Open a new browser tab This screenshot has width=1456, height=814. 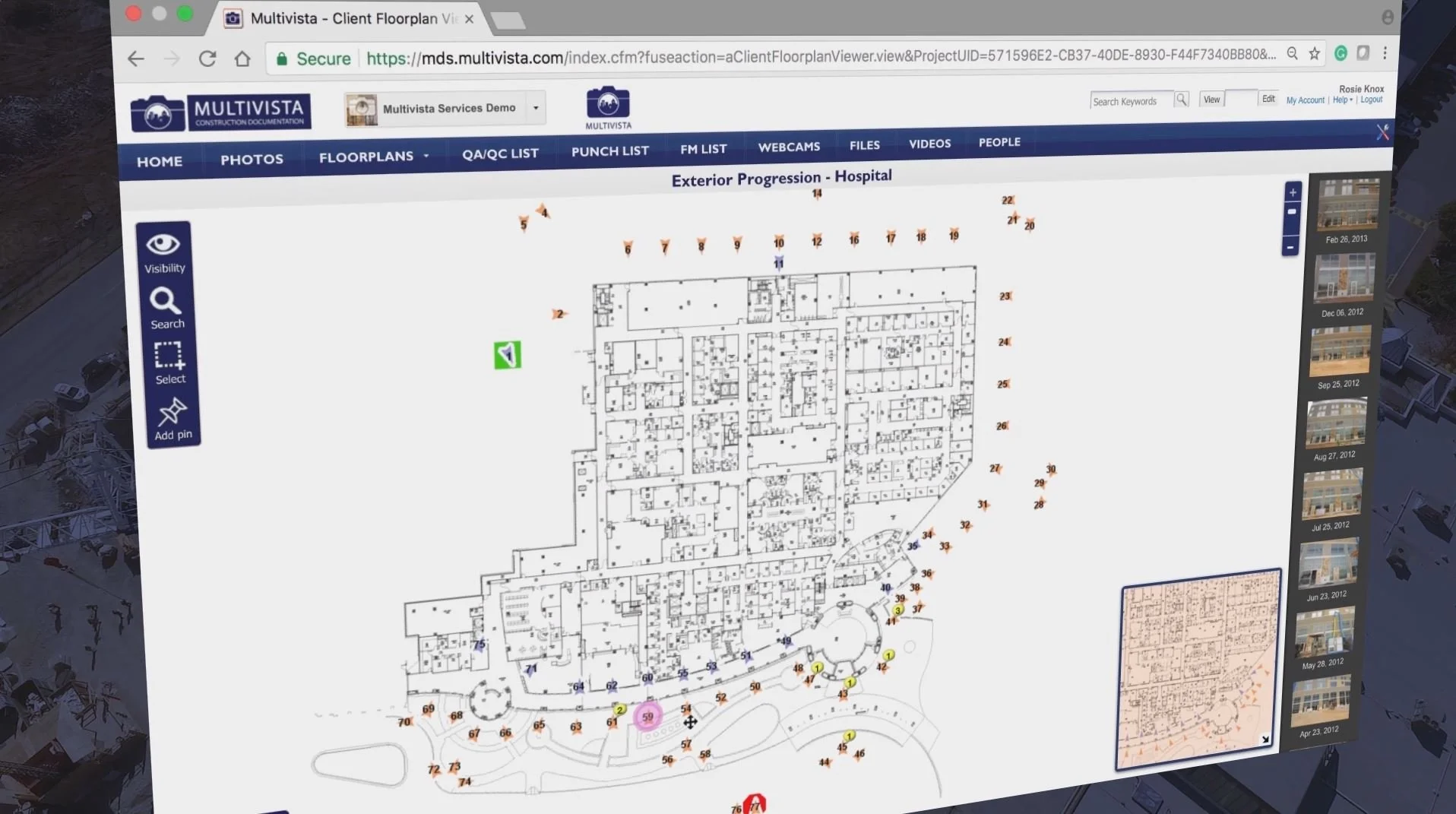point(508,20)
